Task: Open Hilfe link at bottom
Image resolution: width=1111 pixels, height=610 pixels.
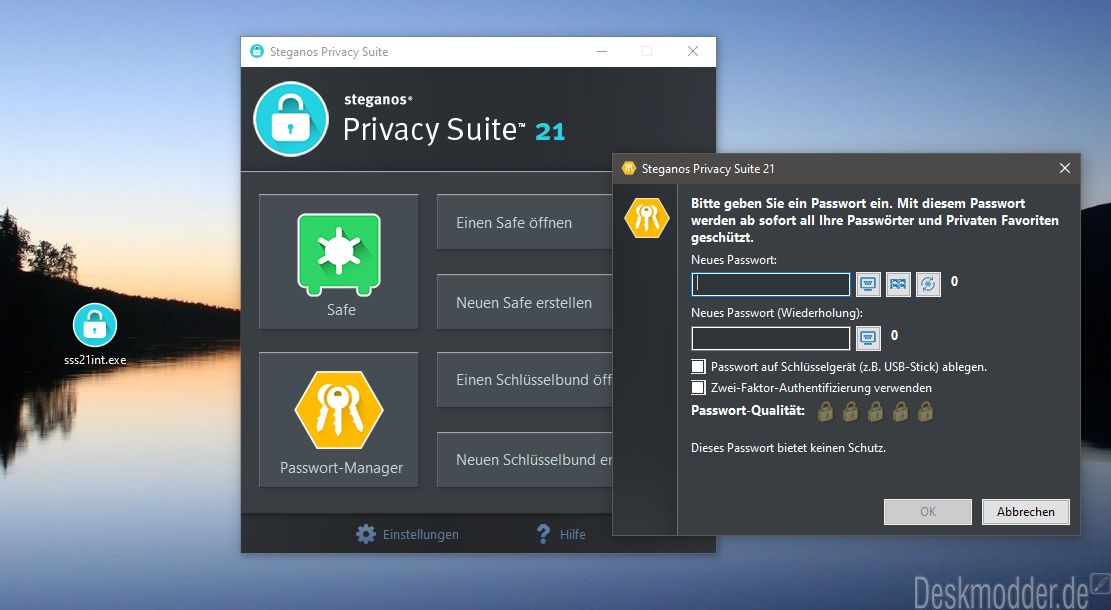Action: point(573,534)
